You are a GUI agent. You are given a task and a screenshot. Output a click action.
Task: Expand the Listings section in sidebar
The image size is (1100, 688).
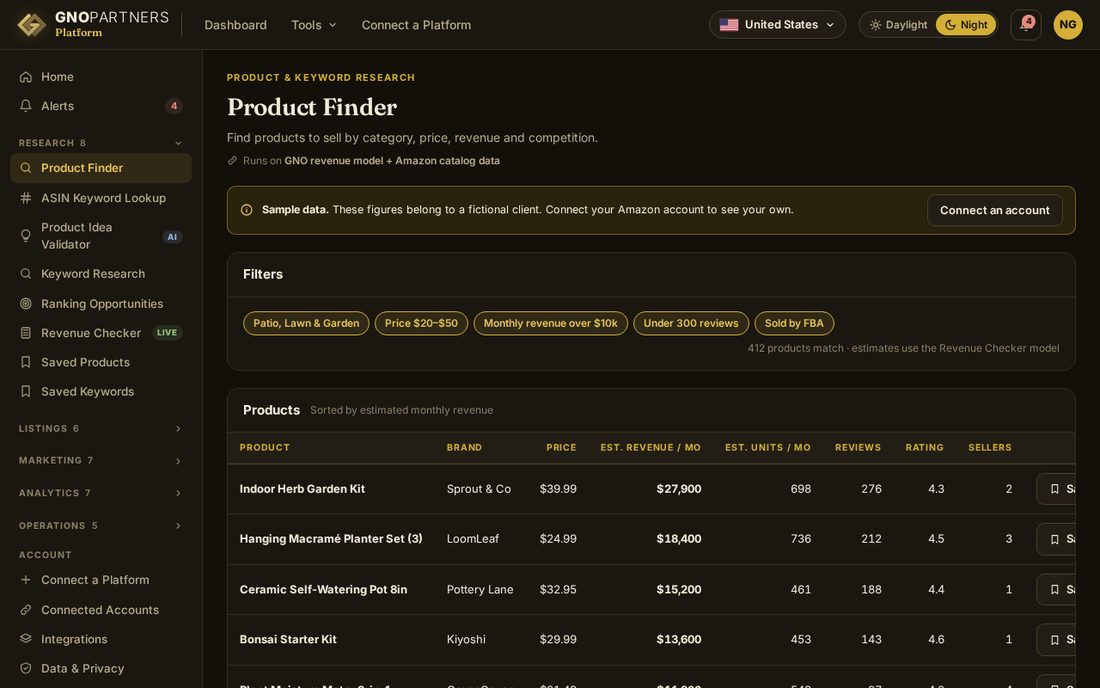click(x=100, y=429)
